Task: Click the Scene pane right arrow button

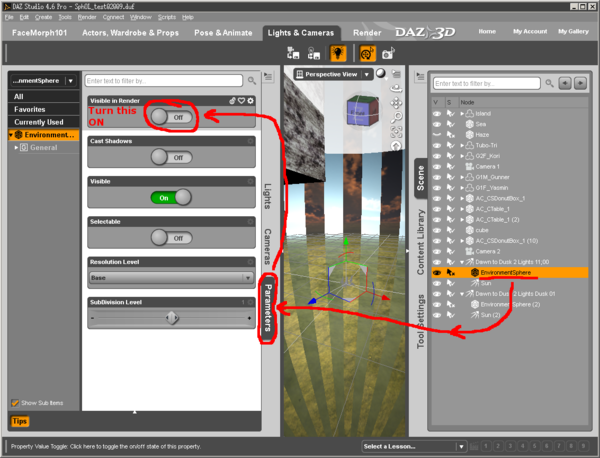Action: pos(580,83)
